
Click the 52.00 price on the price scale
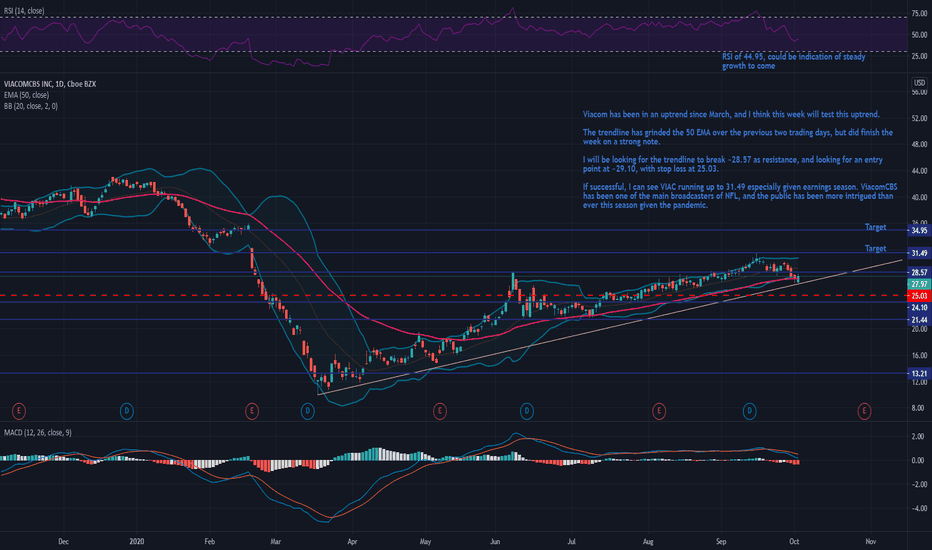(x=919, y=118)
